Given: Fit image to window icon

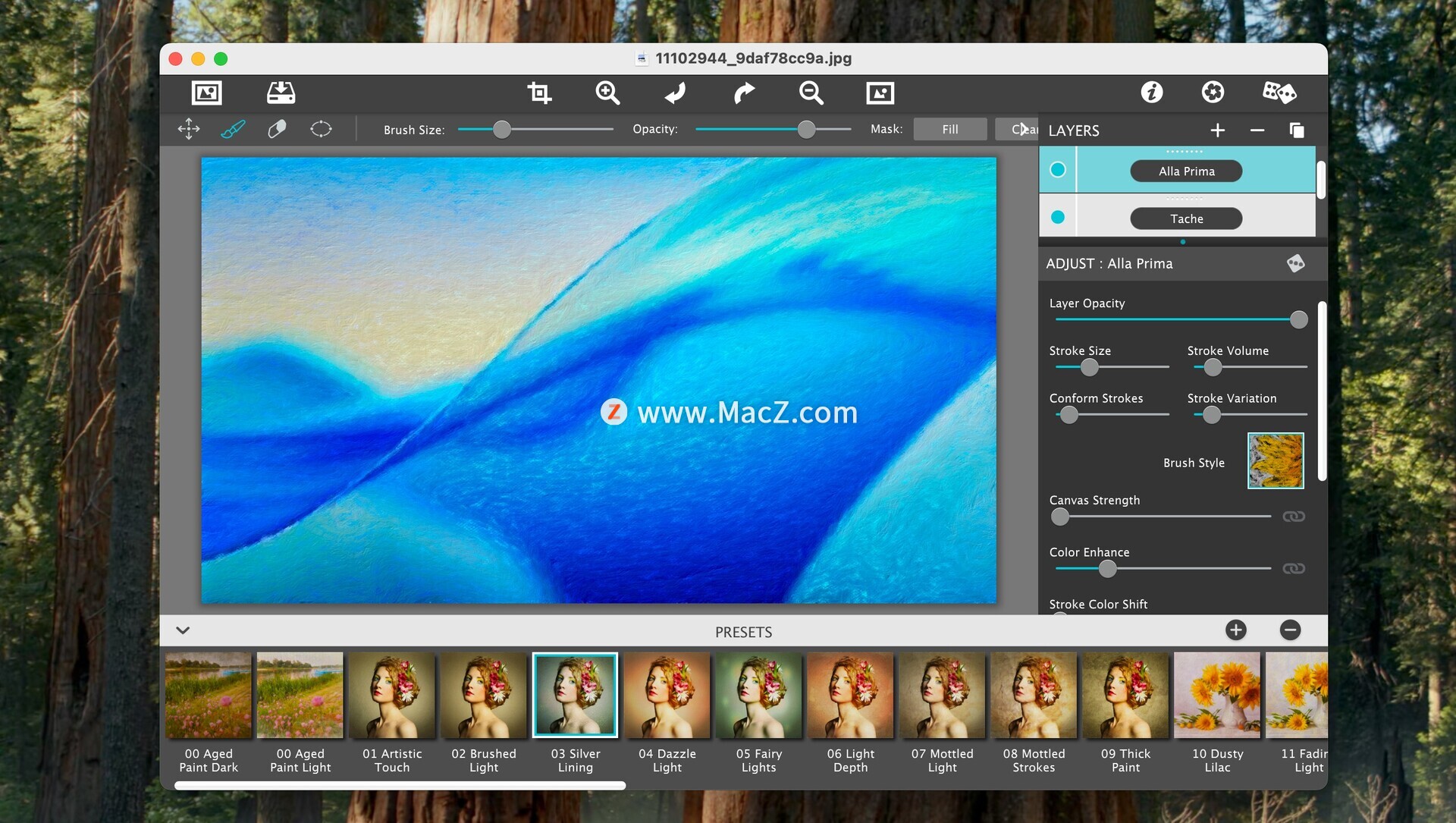Looking at the screenshot, I should (880, 93).
